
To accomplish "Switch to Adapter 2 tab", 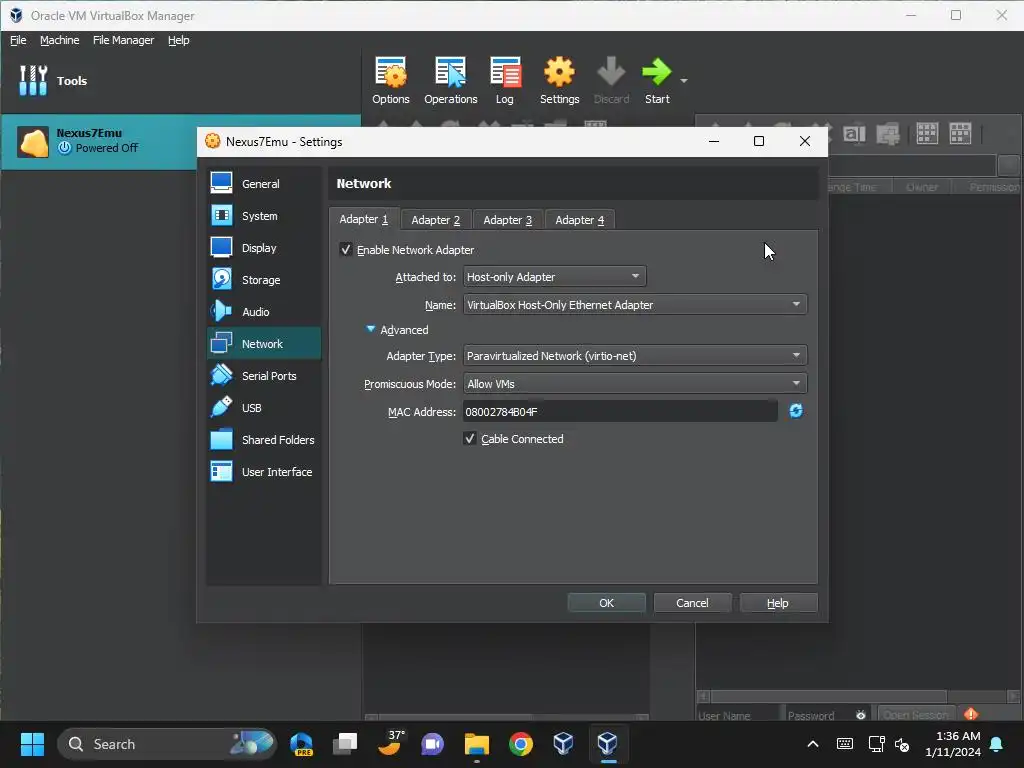I will point(436,220).
